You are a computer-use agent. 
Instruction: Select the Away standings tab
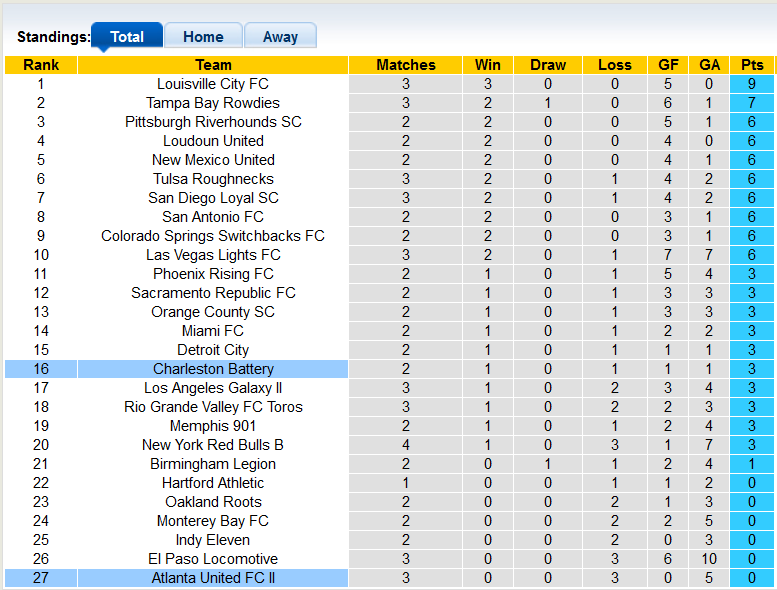click(x=280, y=37)
